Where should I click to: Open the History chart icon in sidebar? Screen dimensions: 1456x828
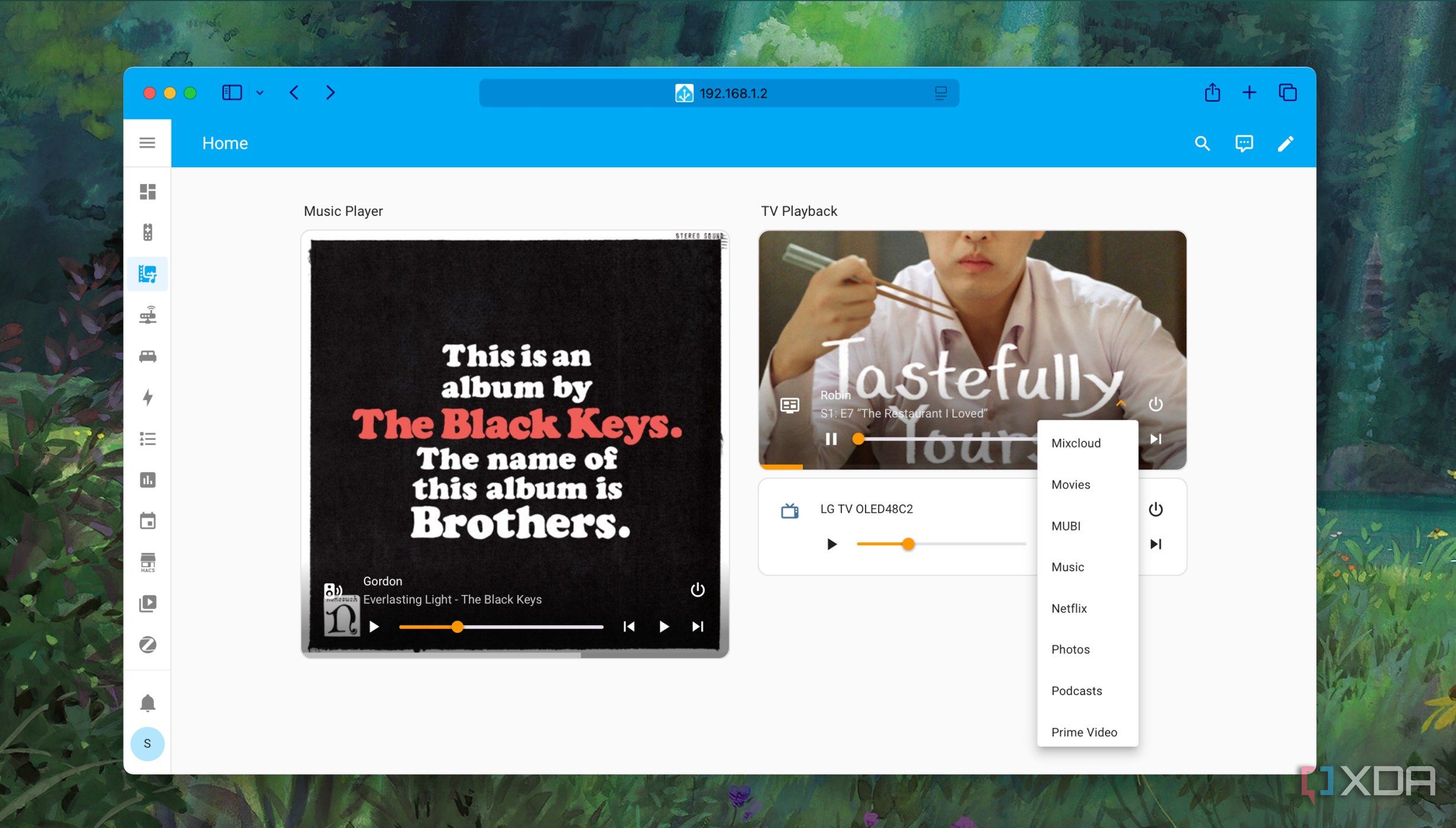tap(147, 480)
